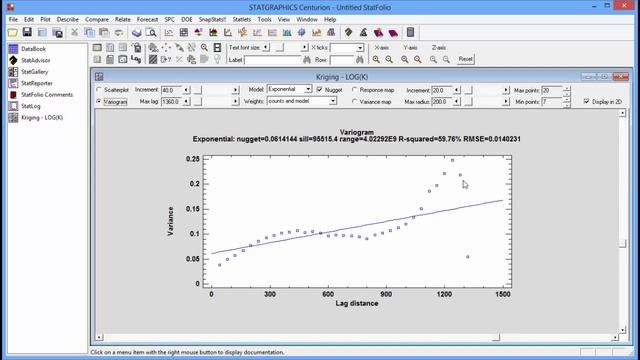Click the film strip icon in graphics toolbar
Screen dimensions: 640x360
pos(217,48)
